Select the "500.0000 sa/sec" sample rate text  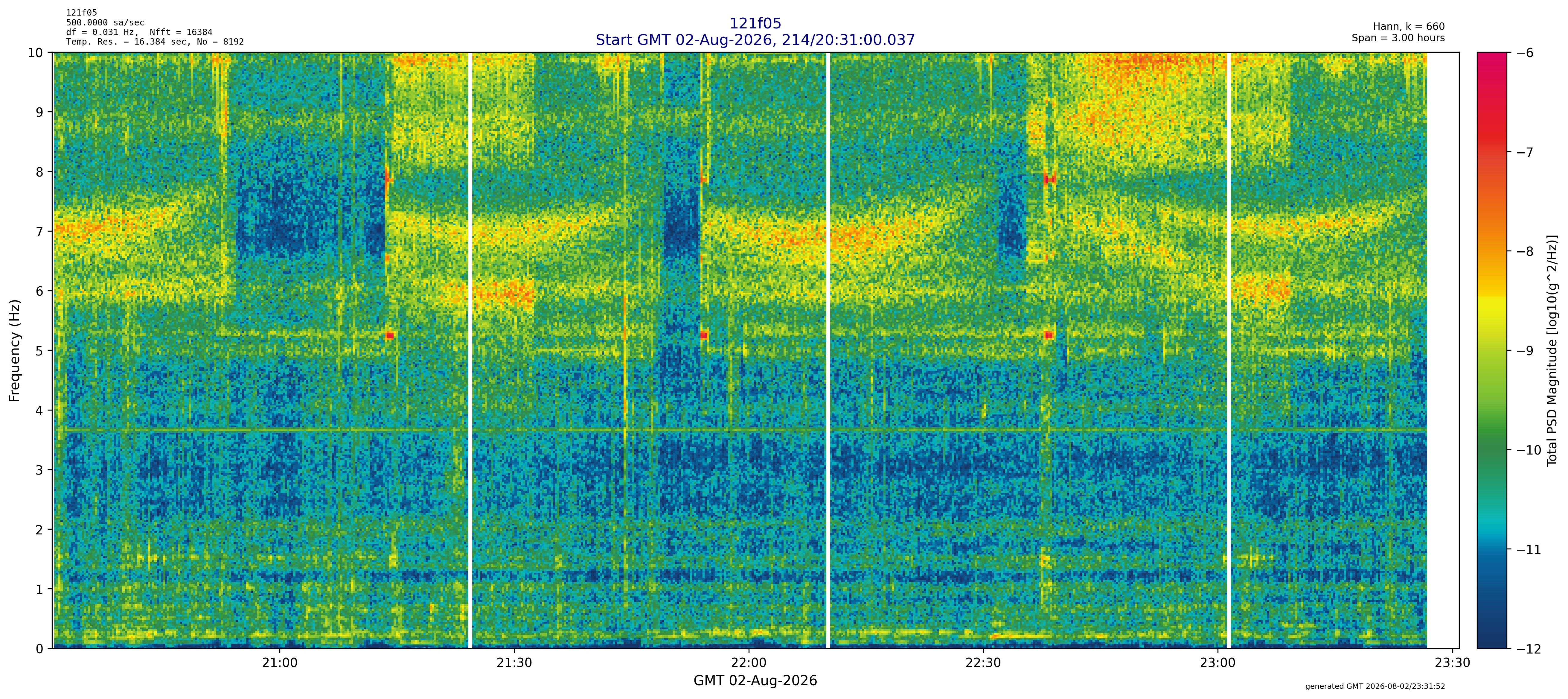105,22
